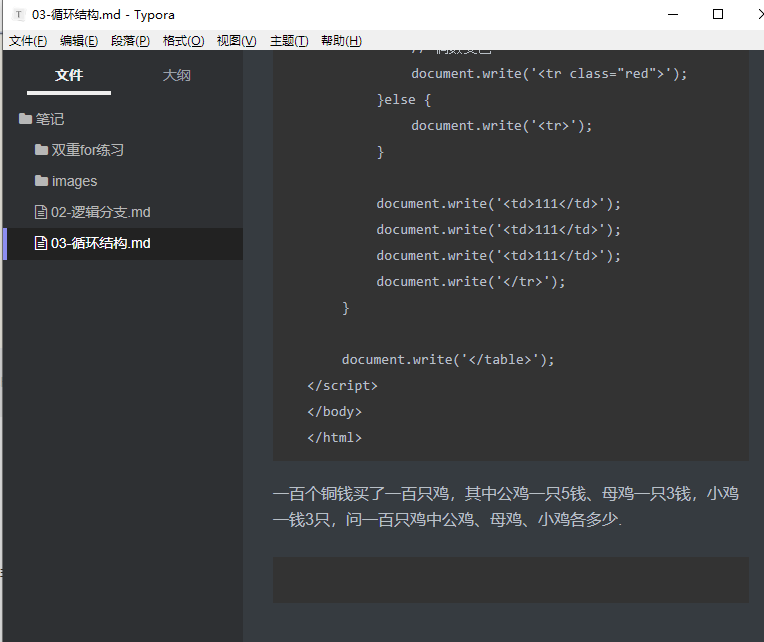Click the 02-逻辑分支.md file icon
Viewport: 764px width, 642px height.
(x=41, y=212)
